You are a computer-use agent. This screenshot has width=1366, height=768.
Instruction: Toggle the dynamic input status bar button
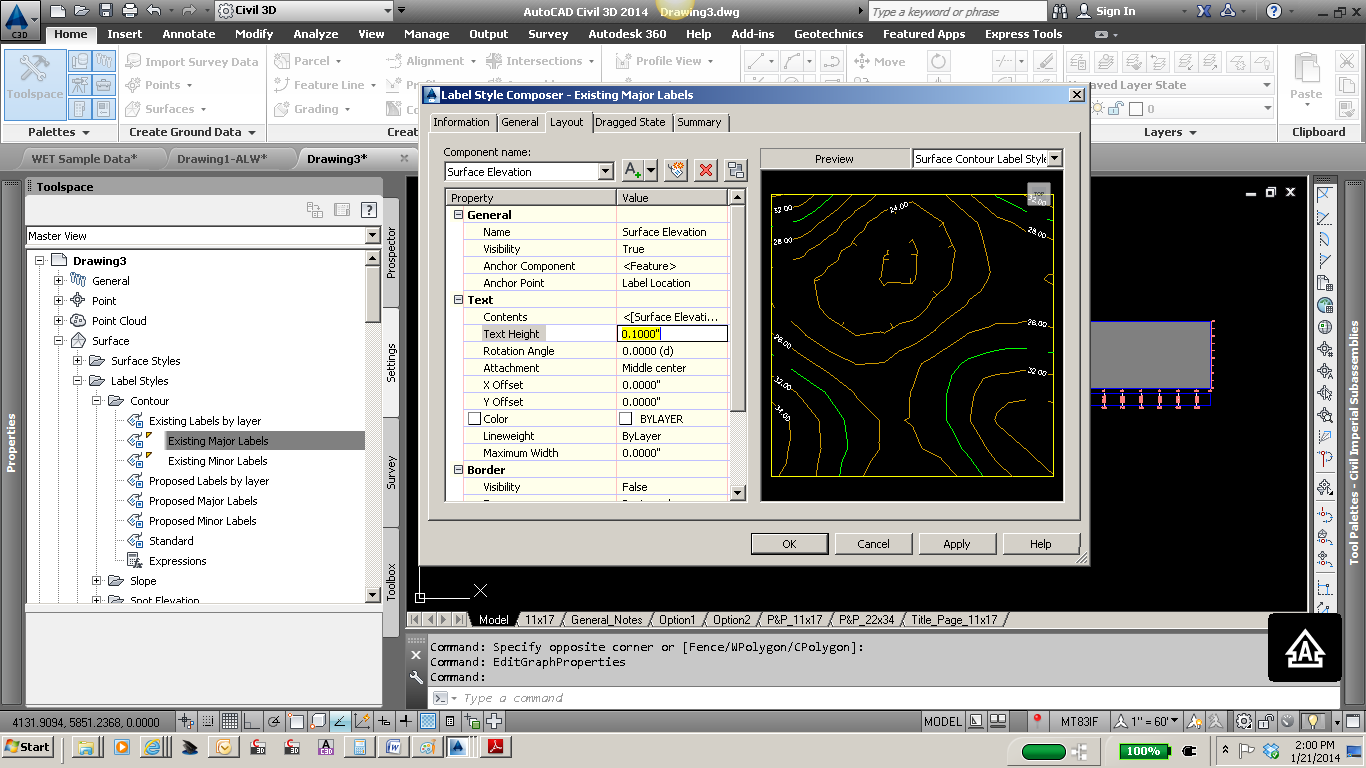click(386, 721)
